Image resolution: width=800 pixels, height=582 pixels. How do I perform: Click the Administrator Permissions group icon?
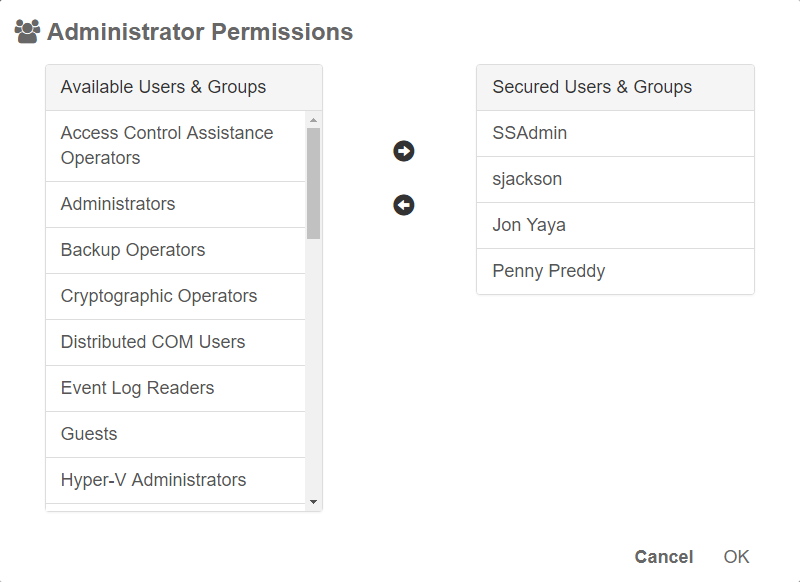[27, 31]
